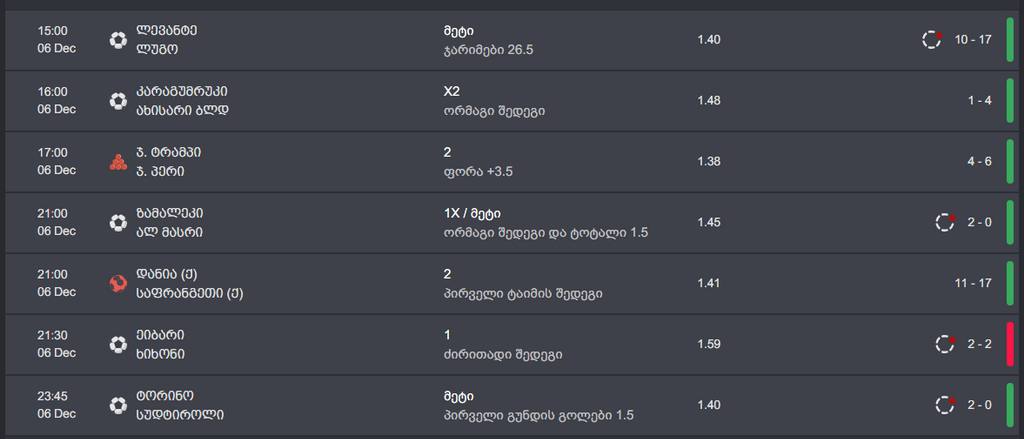
Task: Click the snooker balls icon beside ჯ. ტრამპი
Action: tap(119, 161)
